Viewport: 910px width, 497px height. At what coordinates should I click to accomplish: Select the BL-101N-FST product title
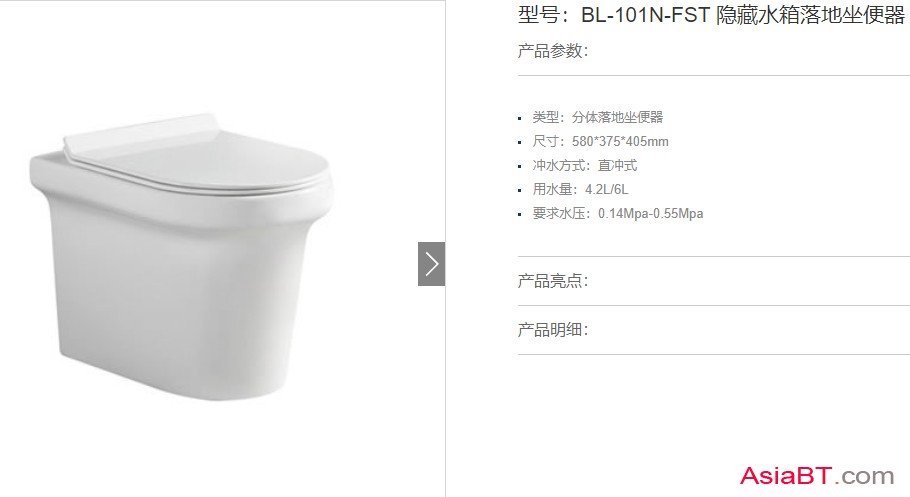point(712,15)
